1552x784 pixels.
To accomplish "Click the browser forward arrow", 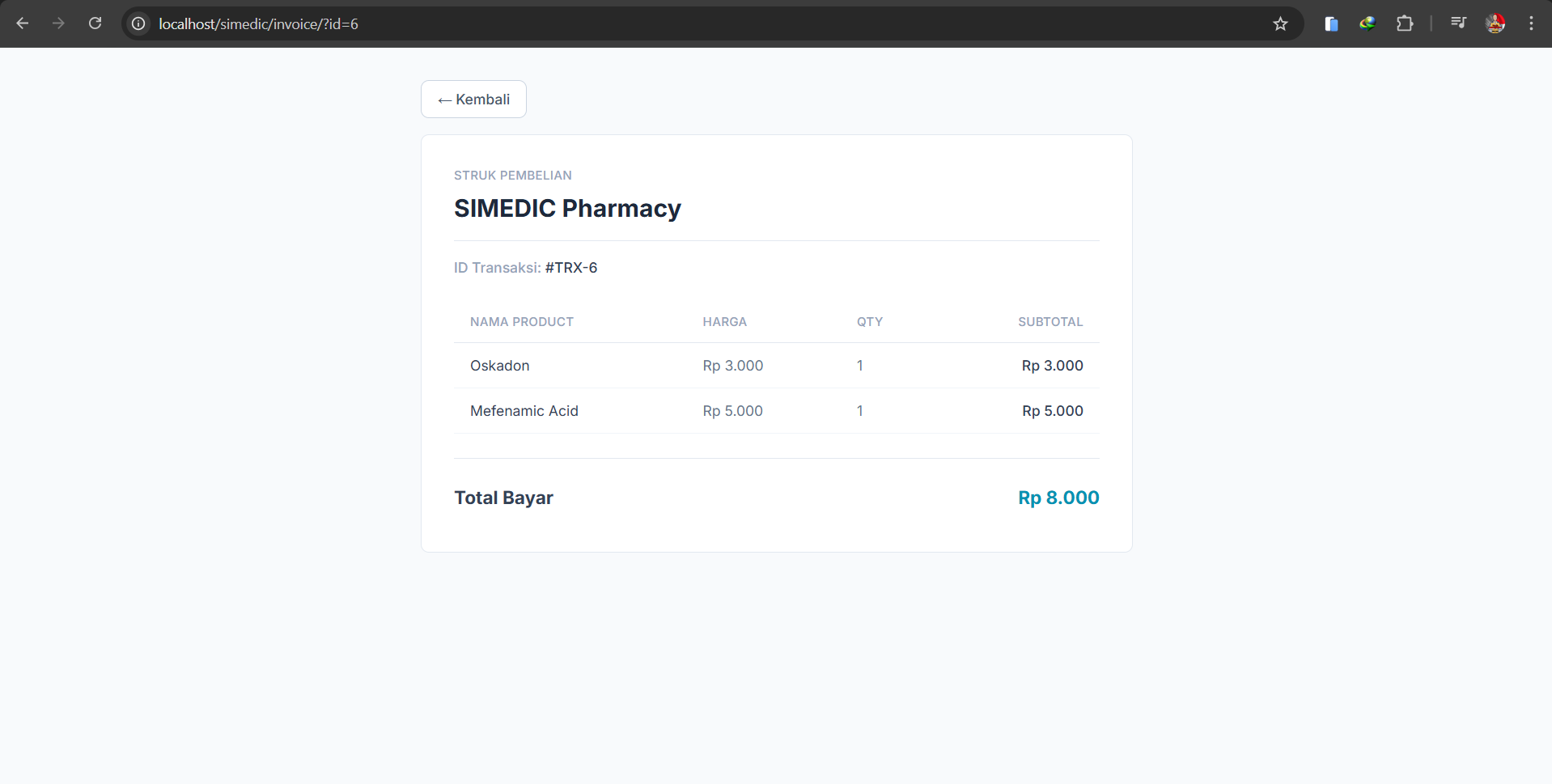I will (58, 23).
